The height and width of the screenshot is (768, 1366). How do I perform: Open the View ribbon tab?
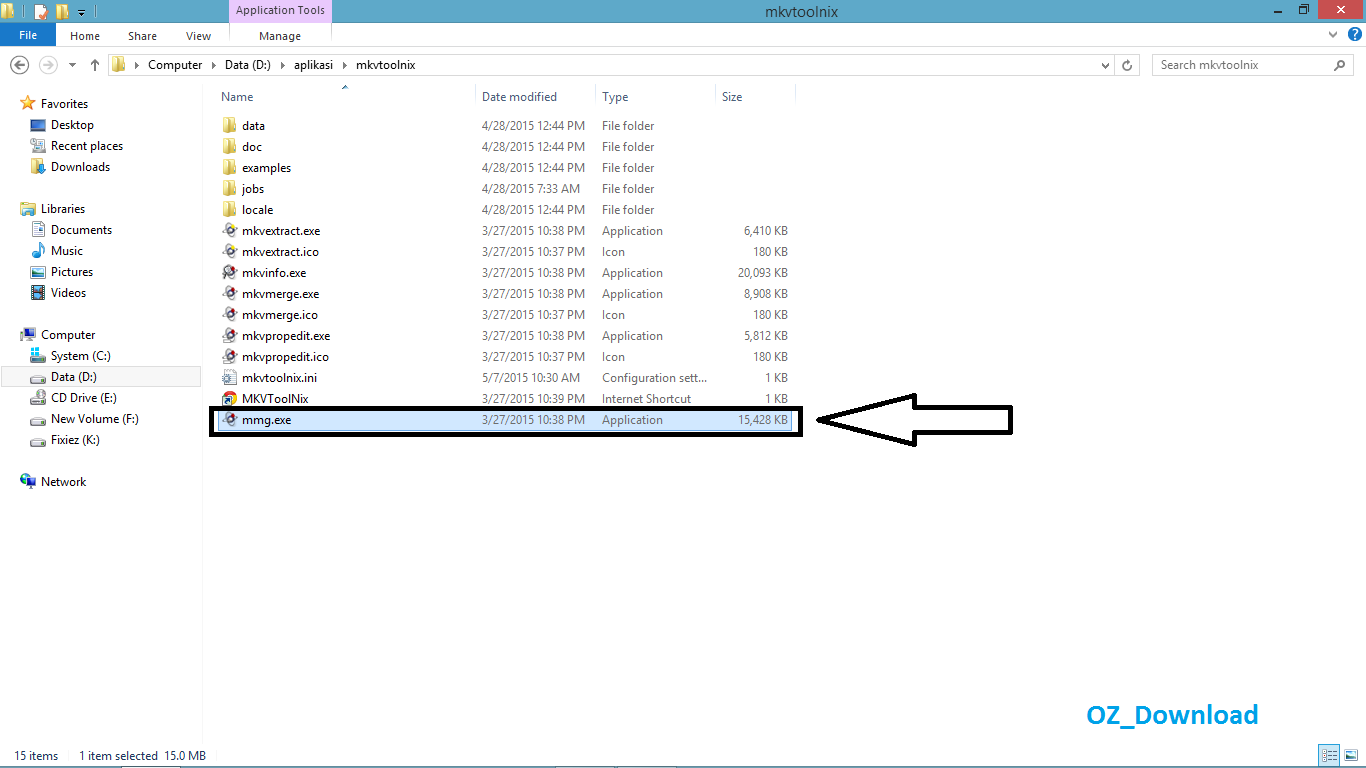pyautogui.click(x=198, y=36)
